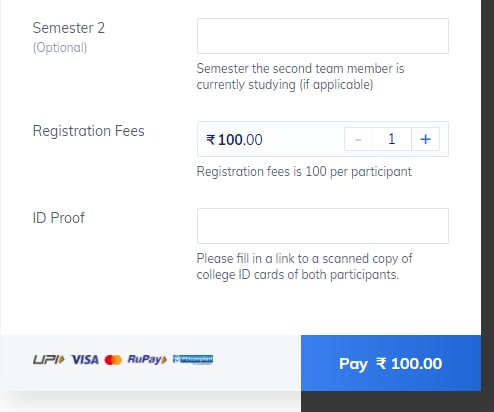Click the Mastercard circles logo
Image resolution: width=494 pixels, height=412 pixels.
click(x=113, y=360)
